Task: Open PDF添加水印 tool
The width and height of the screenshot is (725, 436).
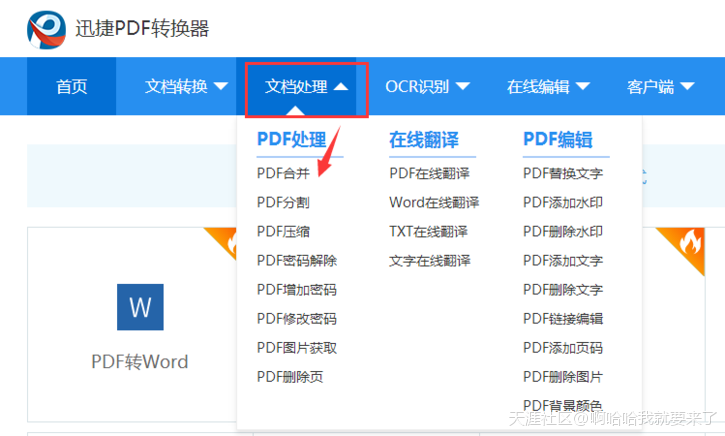Action: (563, 203)
